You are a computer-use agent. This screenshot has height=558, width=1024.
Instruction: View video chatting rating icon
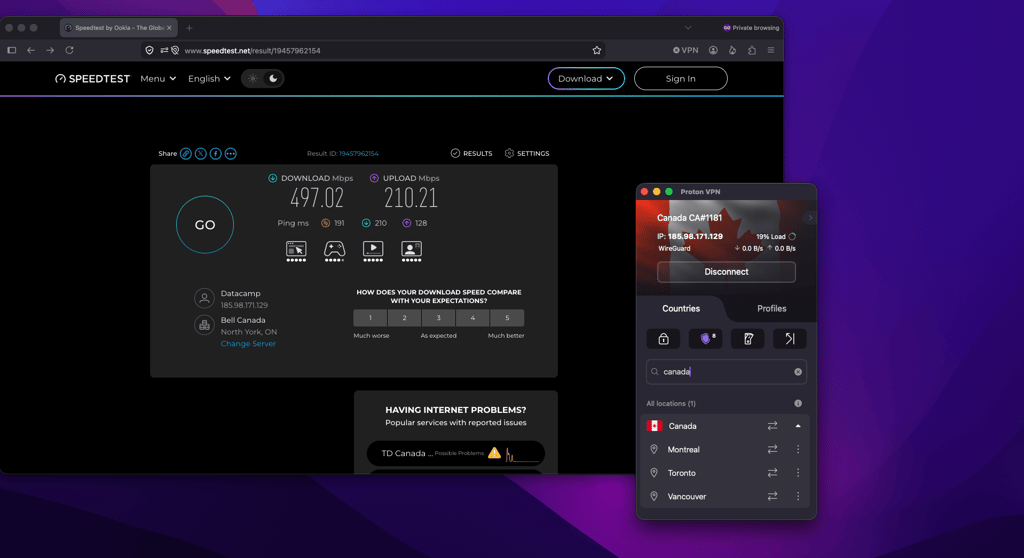tap(411, 251)
